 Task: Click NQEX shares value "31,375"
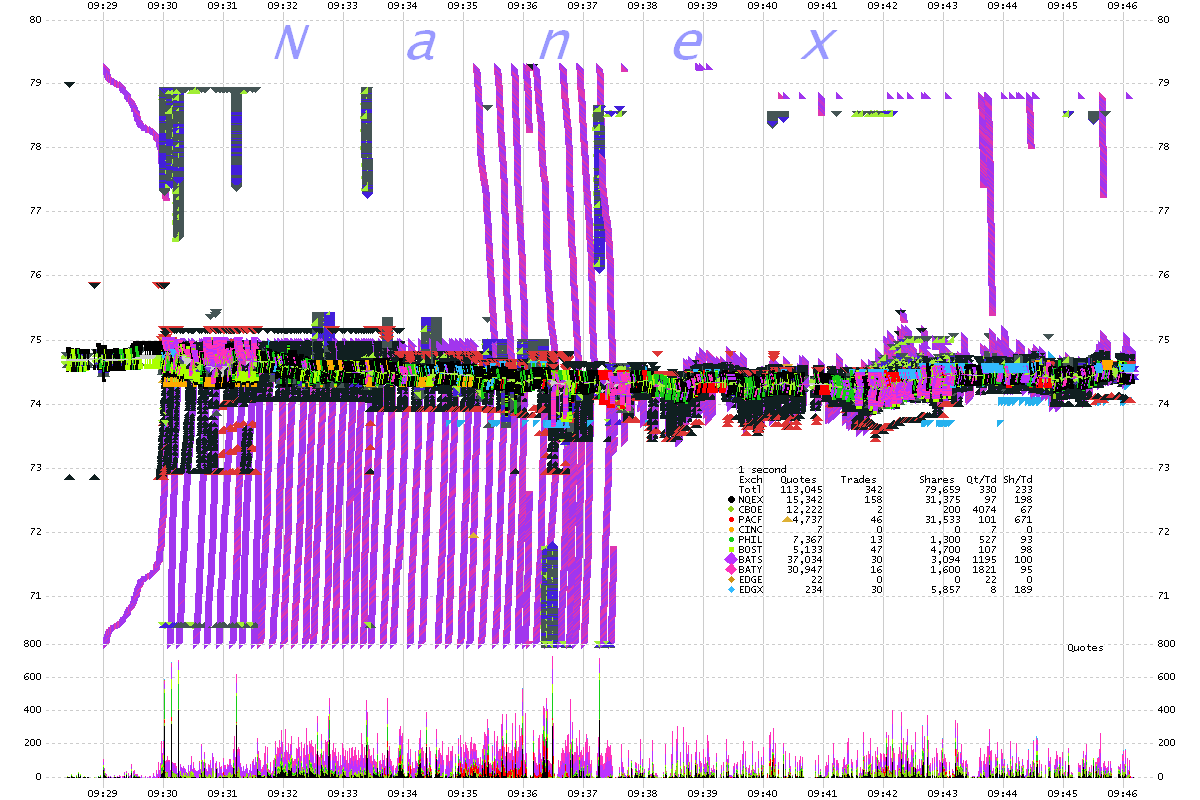pos(941,499)
